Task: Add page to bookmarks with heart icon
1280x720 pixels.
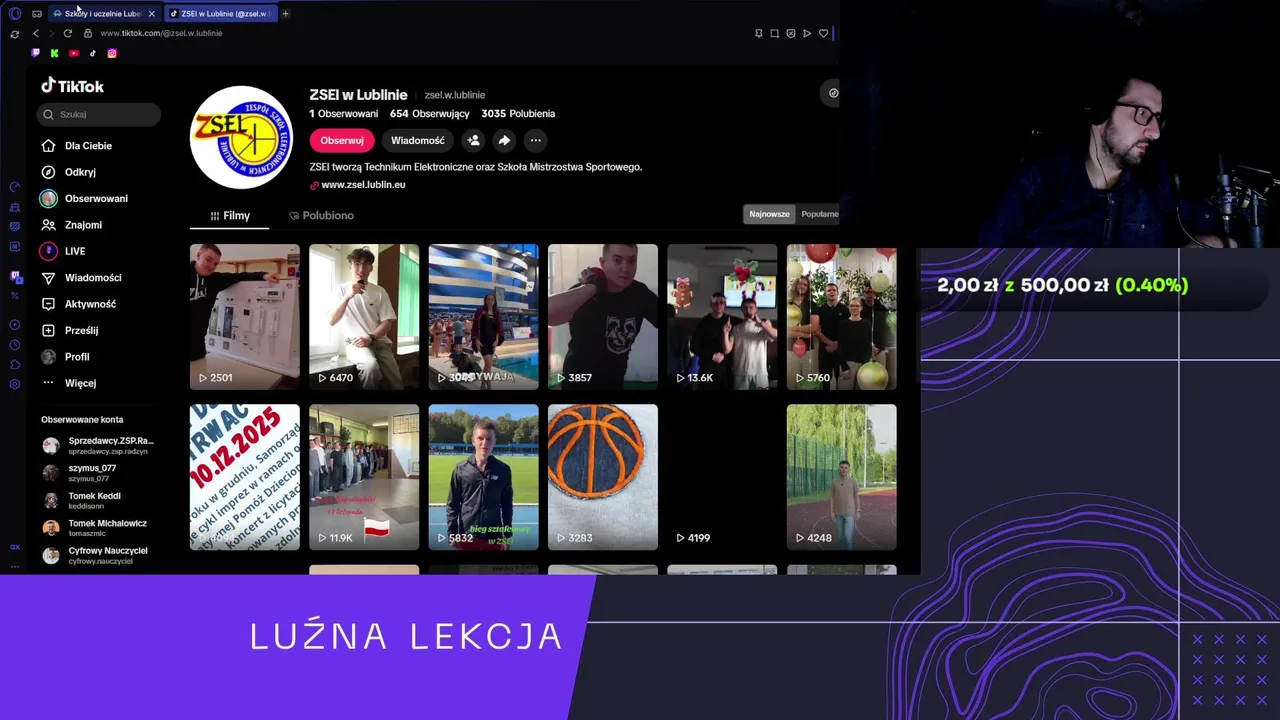Action: (x=823, y=33)
